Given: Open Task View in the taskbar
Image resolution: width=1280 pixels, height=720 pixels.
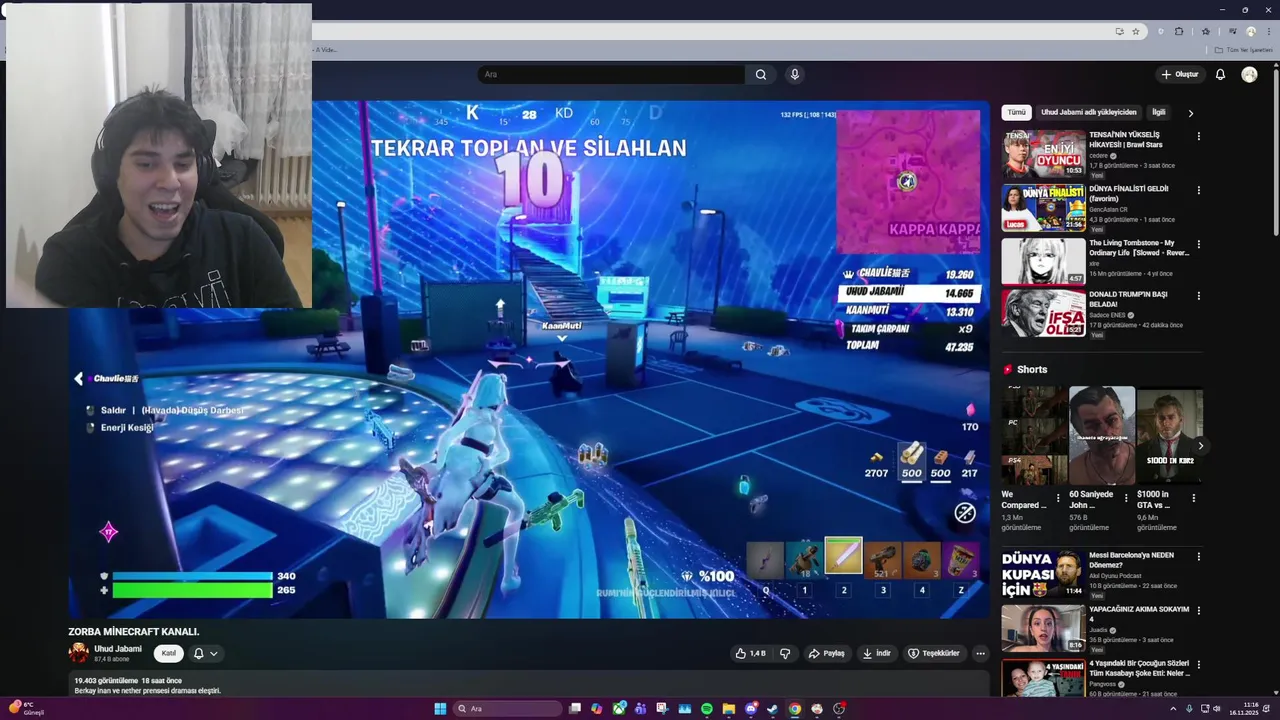Looking at the screenshot, I should 575,708.
